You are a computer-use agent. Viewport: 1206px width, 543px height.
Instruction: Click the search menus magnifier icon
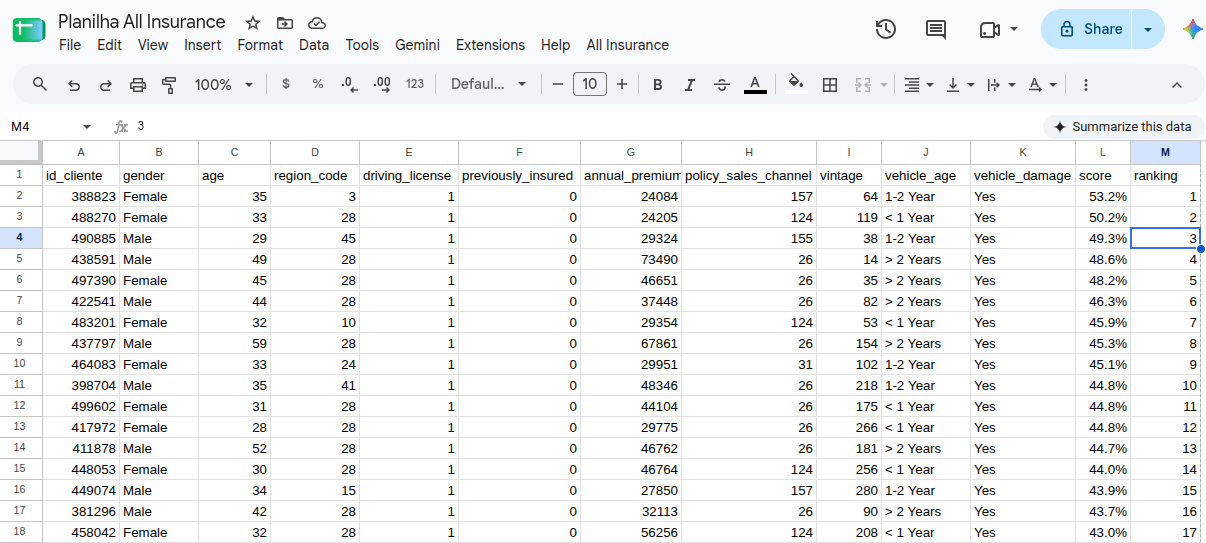(40, 84)
